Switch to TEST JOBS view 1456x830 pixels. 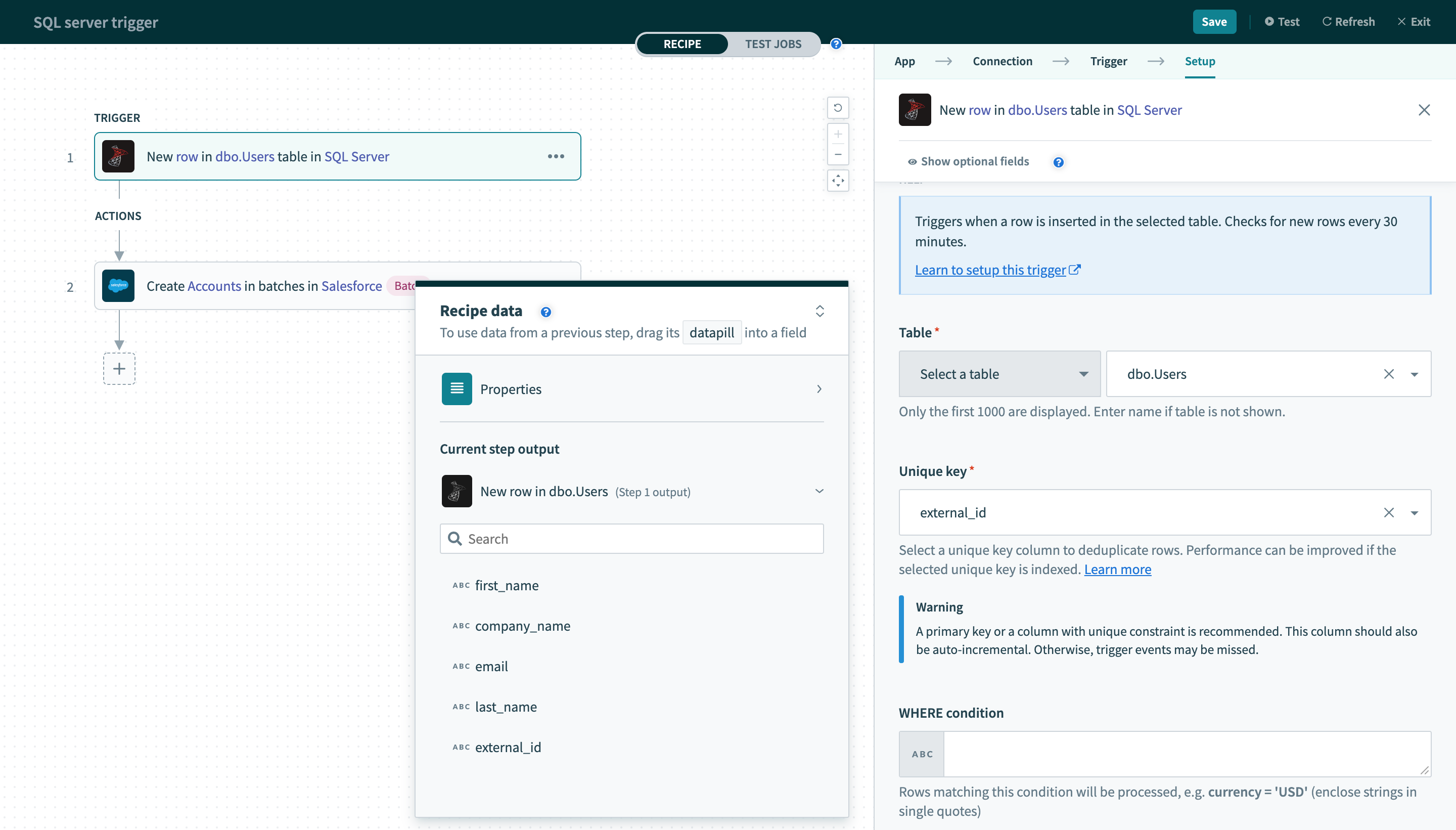tap(772, 44)
